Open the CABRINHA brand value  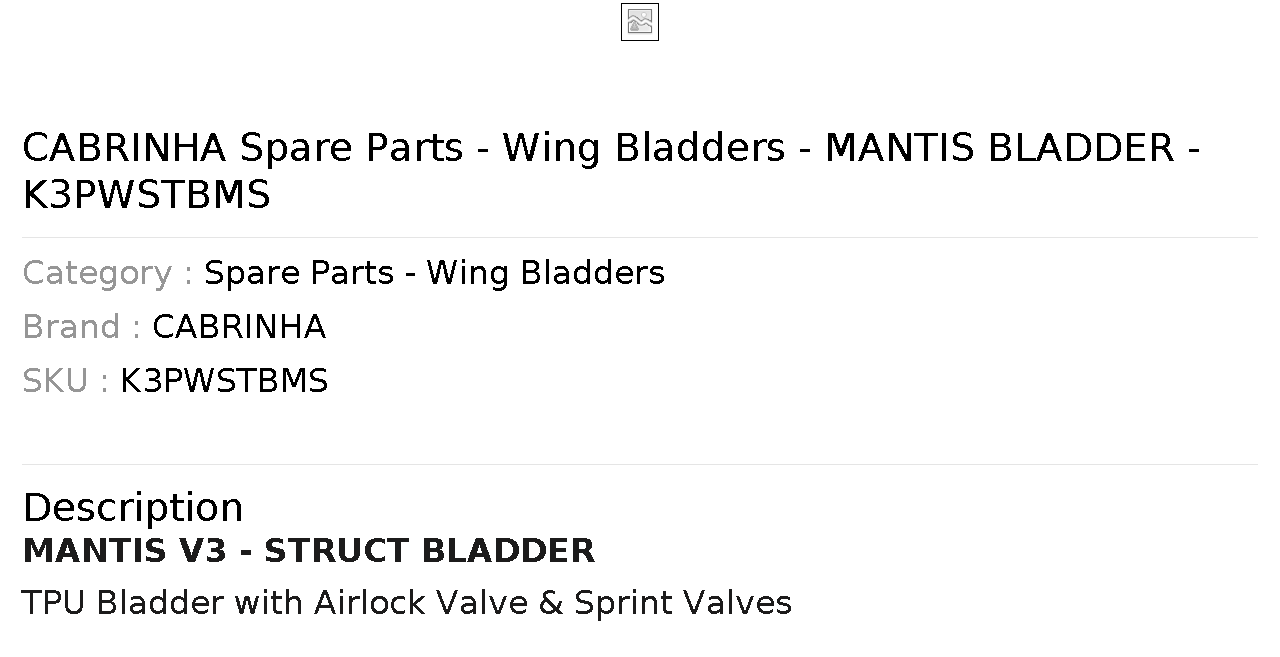pyautogui.click(x=239, y=327)
